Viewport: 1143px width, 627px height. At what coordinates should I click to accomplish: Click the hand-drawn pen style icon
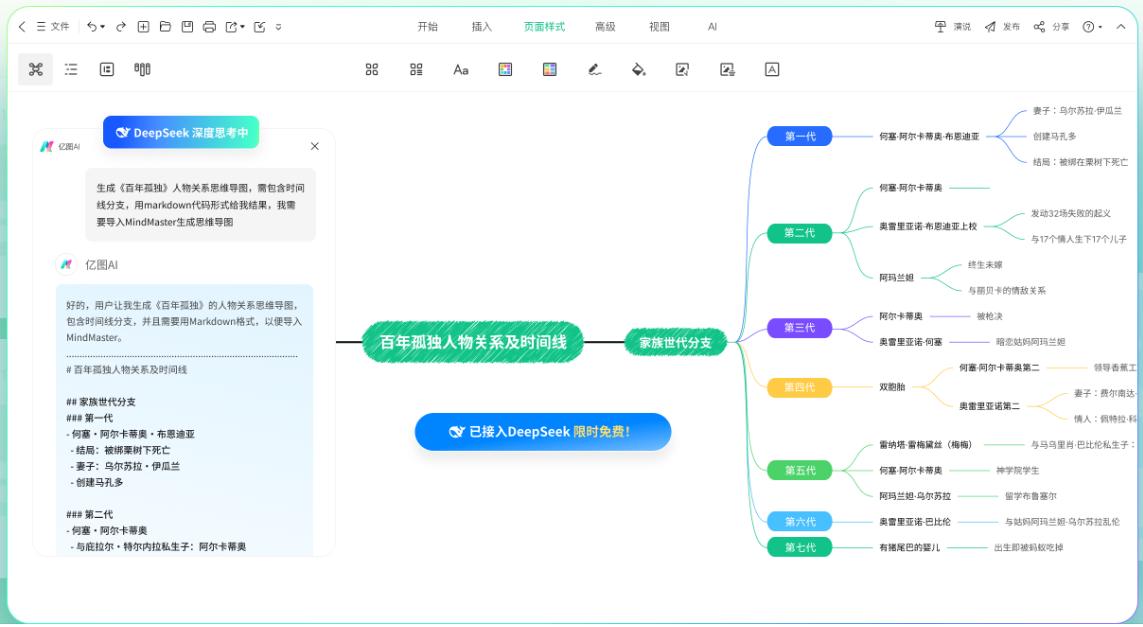point(594,69)
